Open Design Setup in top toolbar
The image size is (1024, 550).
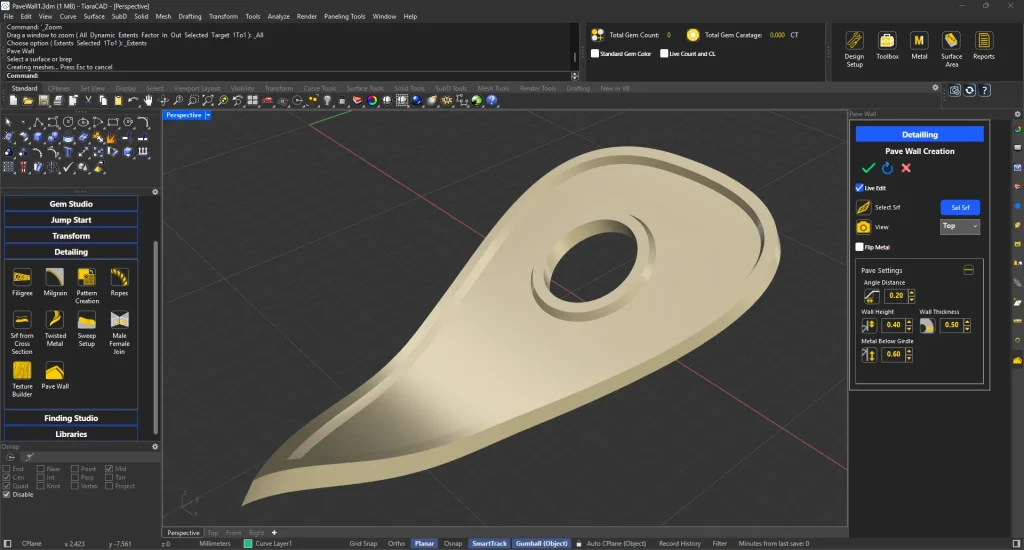coord(854,40)
